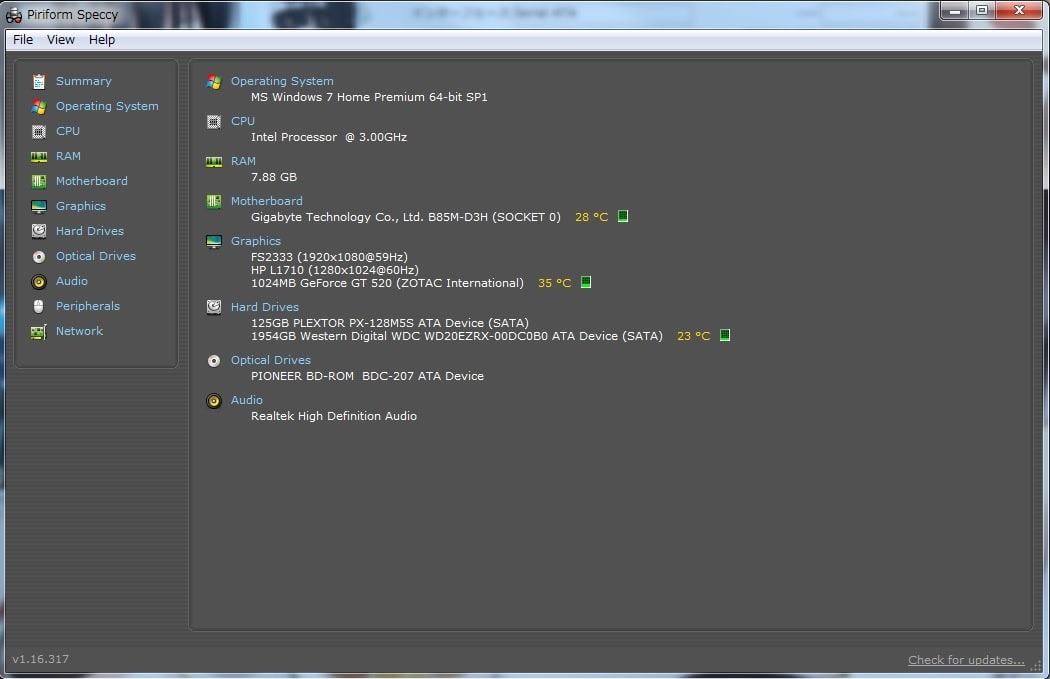This screenshot has height=679, width=1050.
Task: Click green temperature indicator next to 23 °C
Action: [x=725, y=335]
